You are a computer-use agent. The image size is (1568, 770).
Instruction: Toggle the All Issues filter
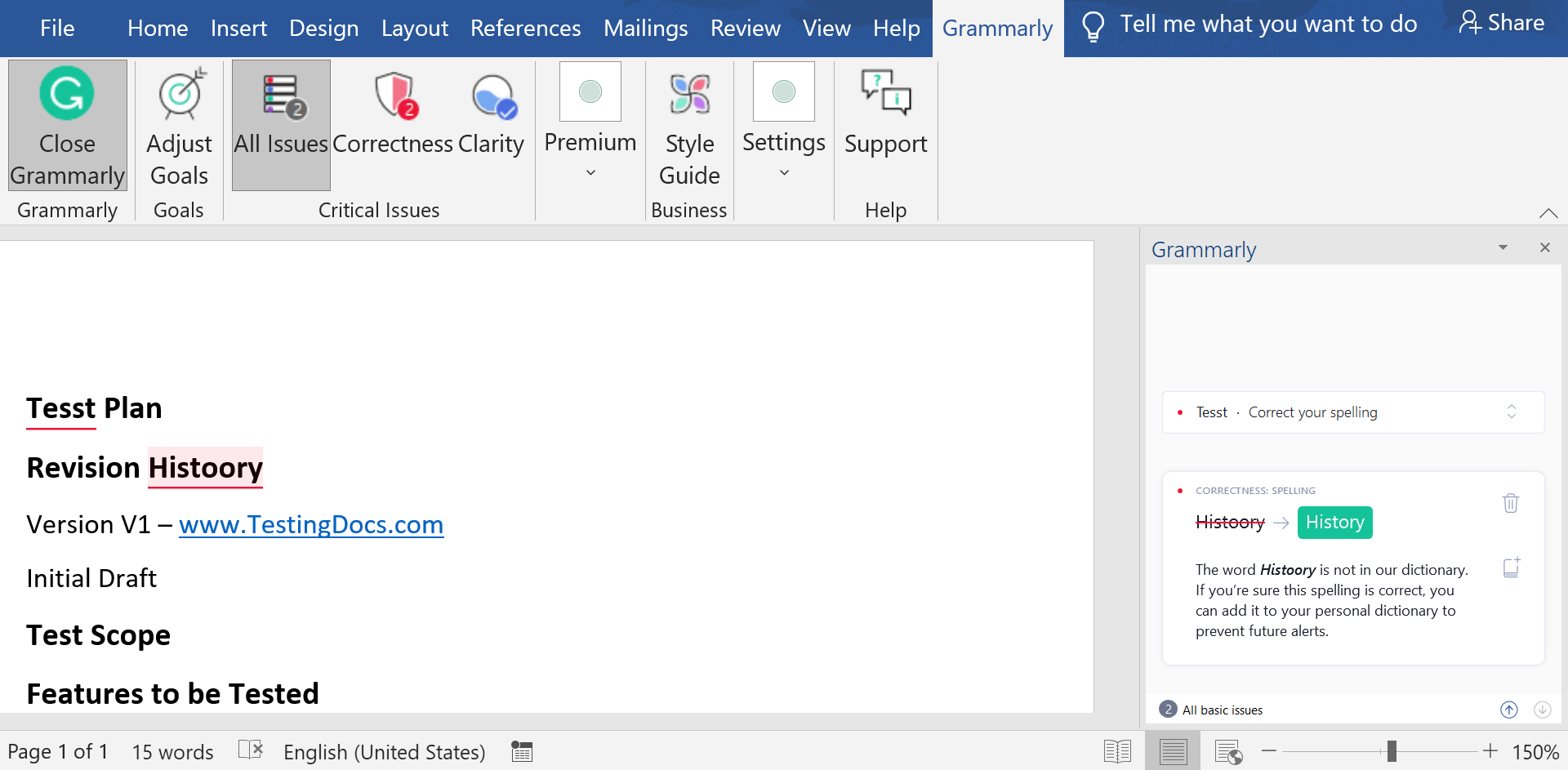coord(281,125)
